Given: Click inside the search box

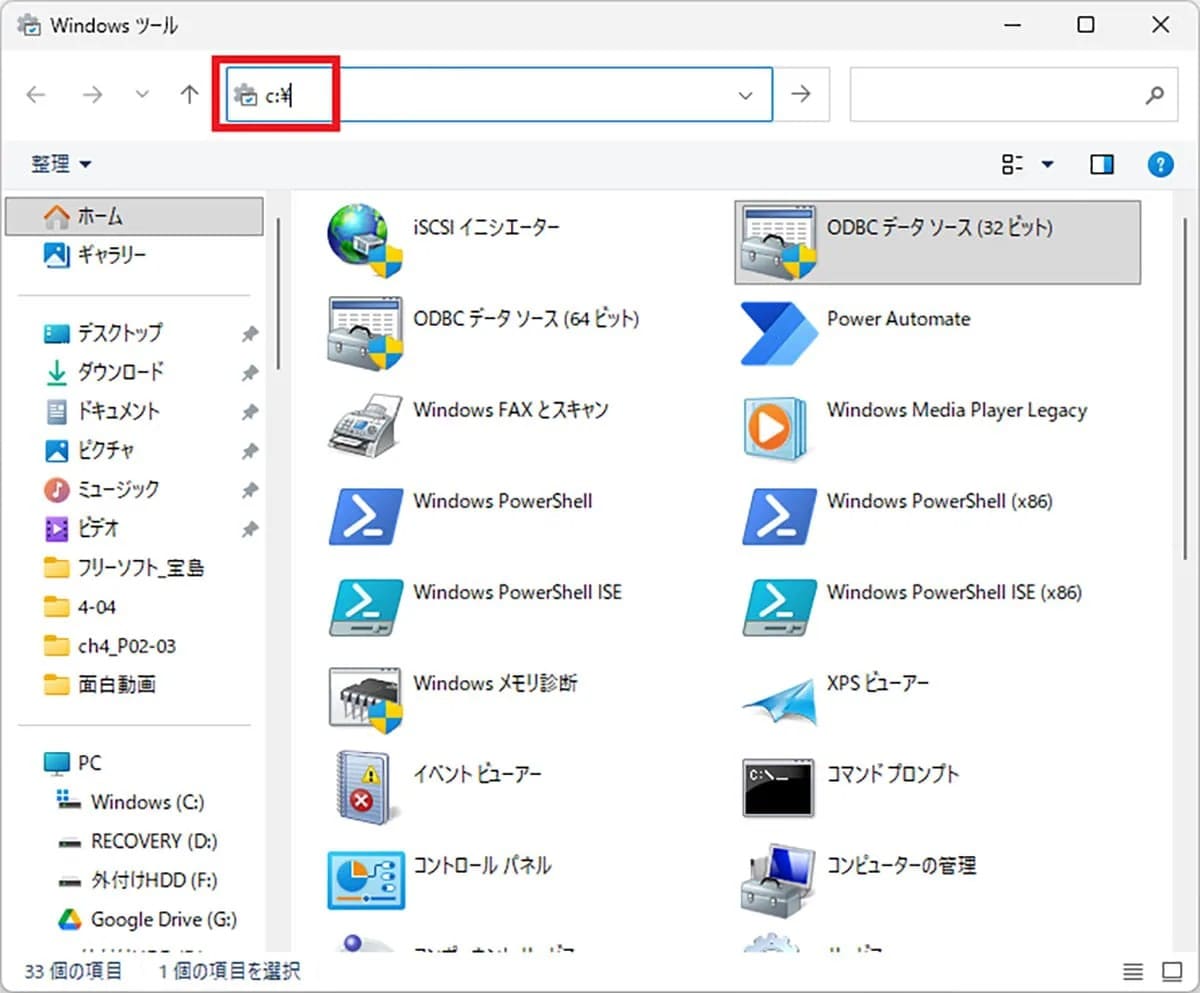Looking at the screenshot, I should click(x=1000, y=94).
